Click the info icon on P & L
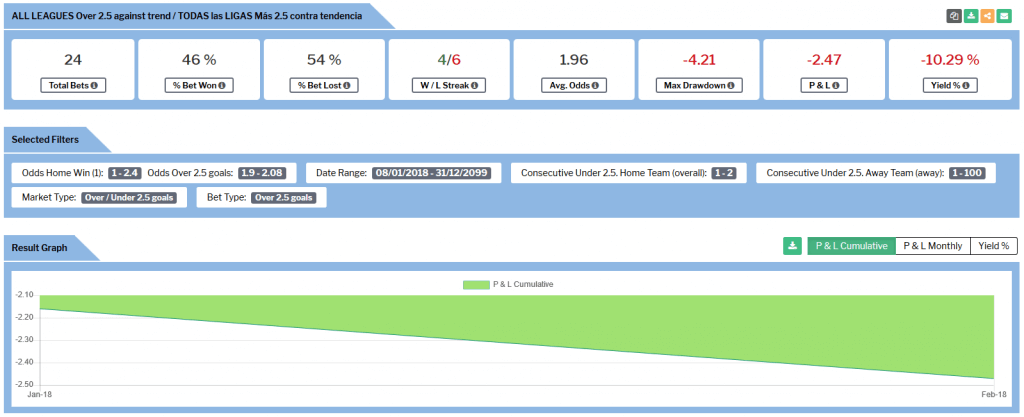The width and height of the screenshot is (1024, 417). [x=835, y=85]
